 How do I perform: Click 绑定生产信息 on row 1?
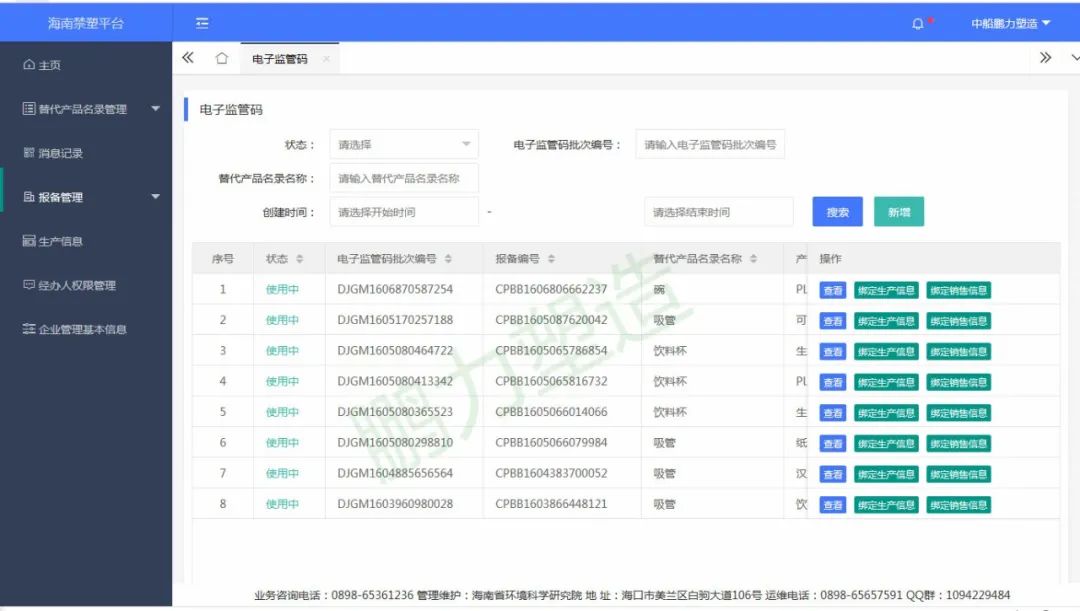[x=887, y=290]
